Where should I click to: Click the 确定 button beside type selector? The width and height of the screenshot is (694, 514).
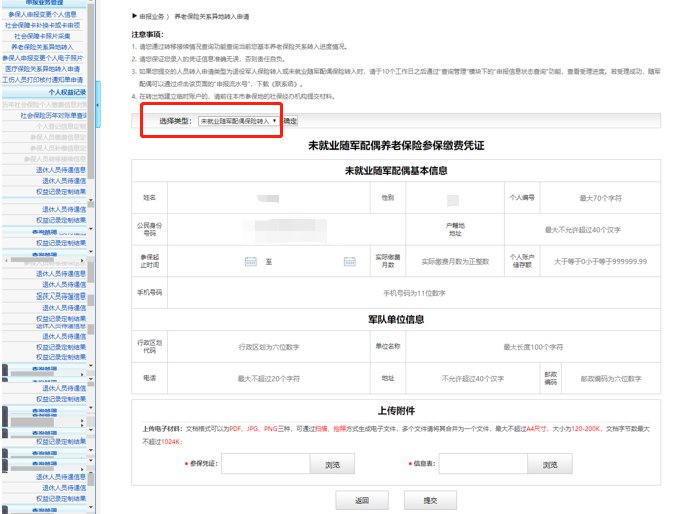pyautogui.click(x=291, y=121)
